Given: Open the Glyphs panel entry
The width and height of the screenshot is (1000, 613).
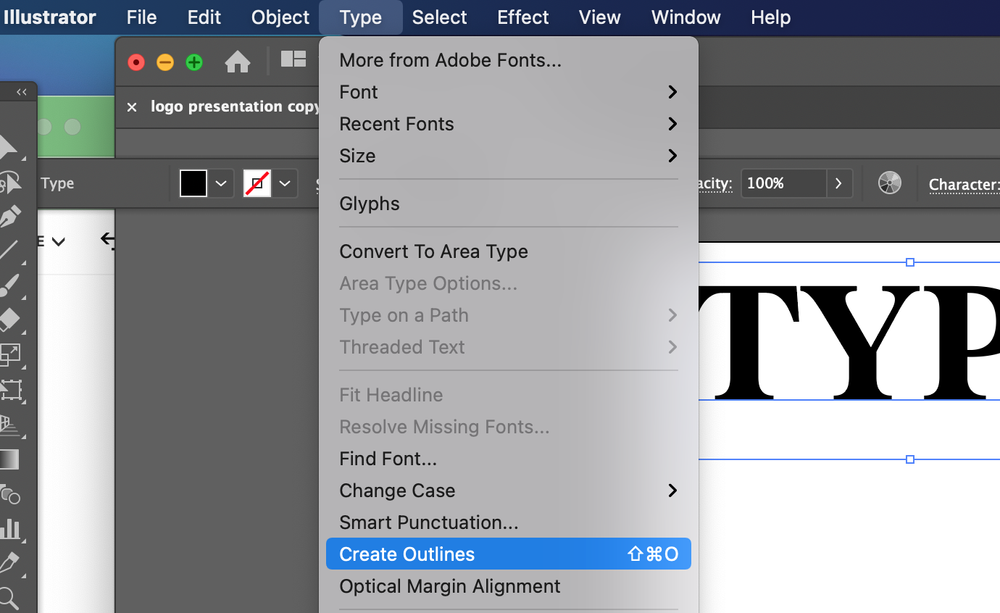Looking at the screenshot, I should pyautogui.click(x=508, y=203).
